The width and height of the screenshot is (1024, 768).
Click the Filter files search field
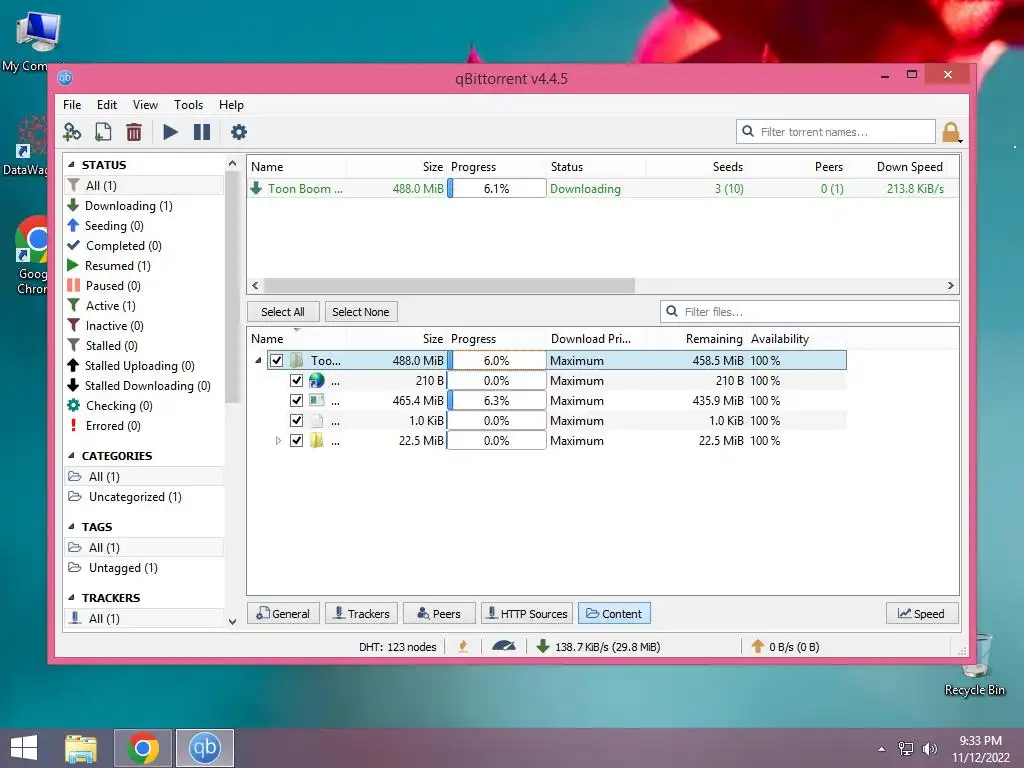(x=809, y=312)
